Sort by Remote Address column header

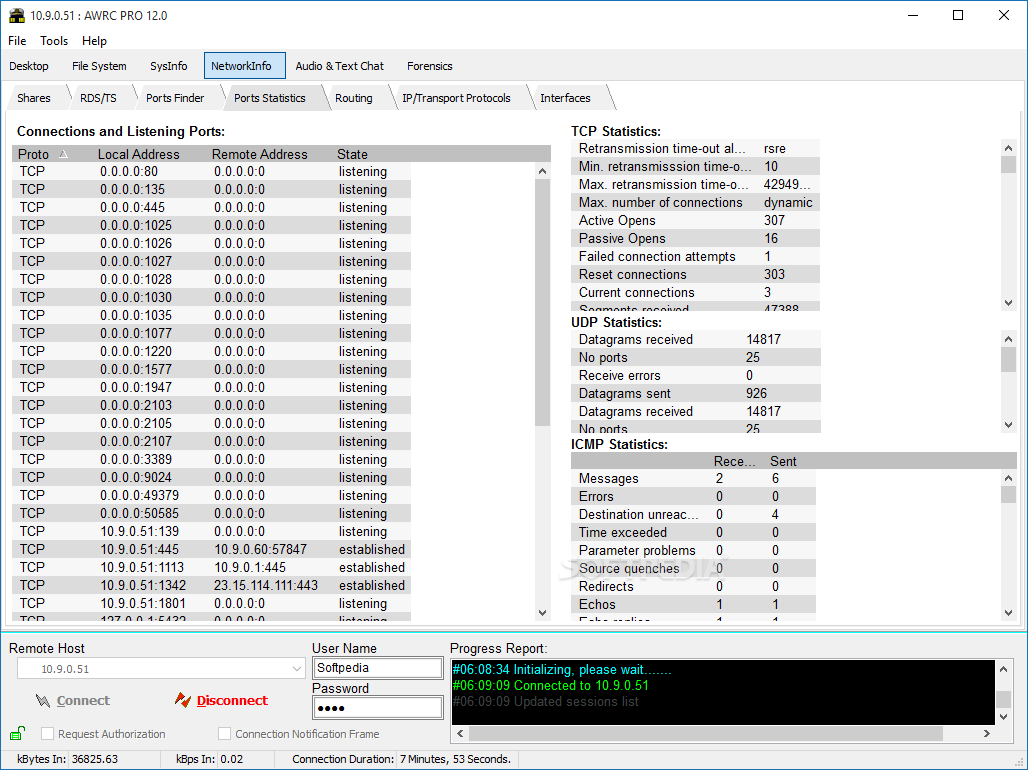(260, 154)
